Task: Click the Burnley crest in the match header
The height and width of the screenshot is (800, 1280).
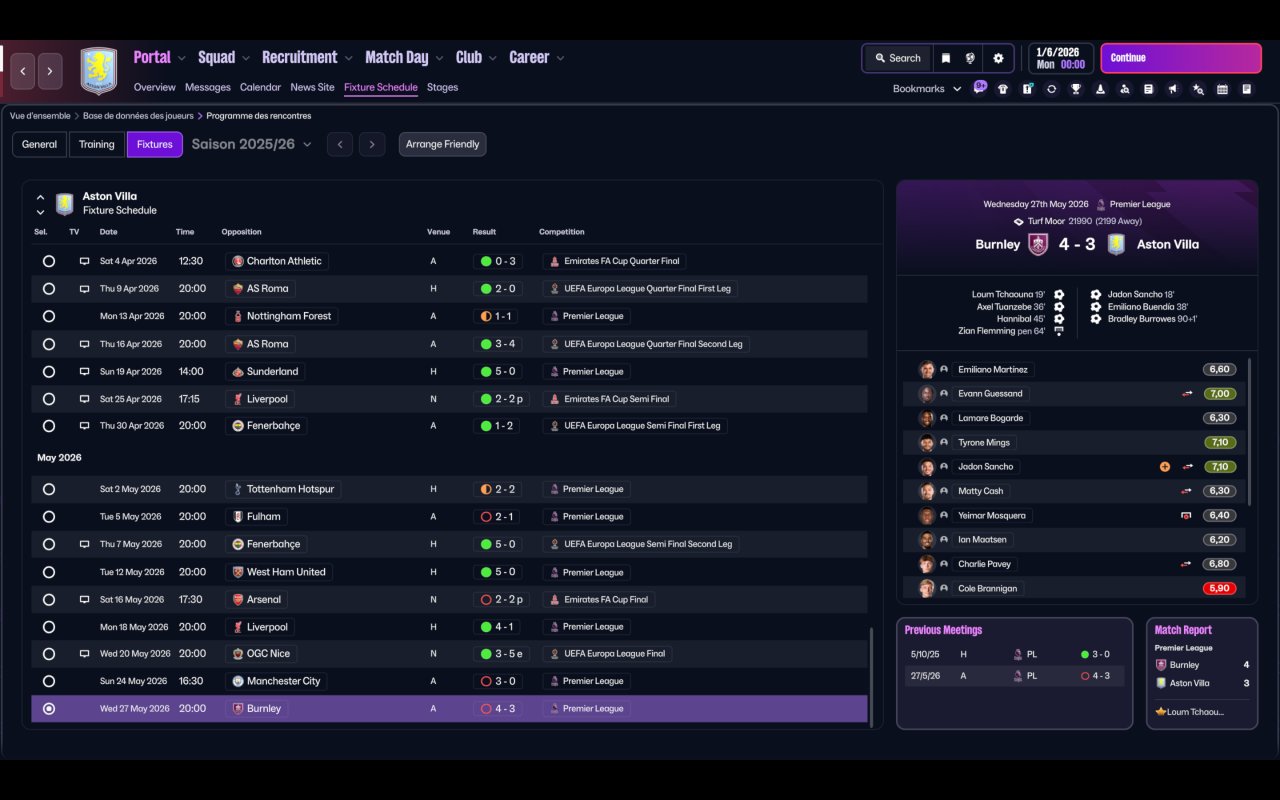Action: tap(1038, 244)
